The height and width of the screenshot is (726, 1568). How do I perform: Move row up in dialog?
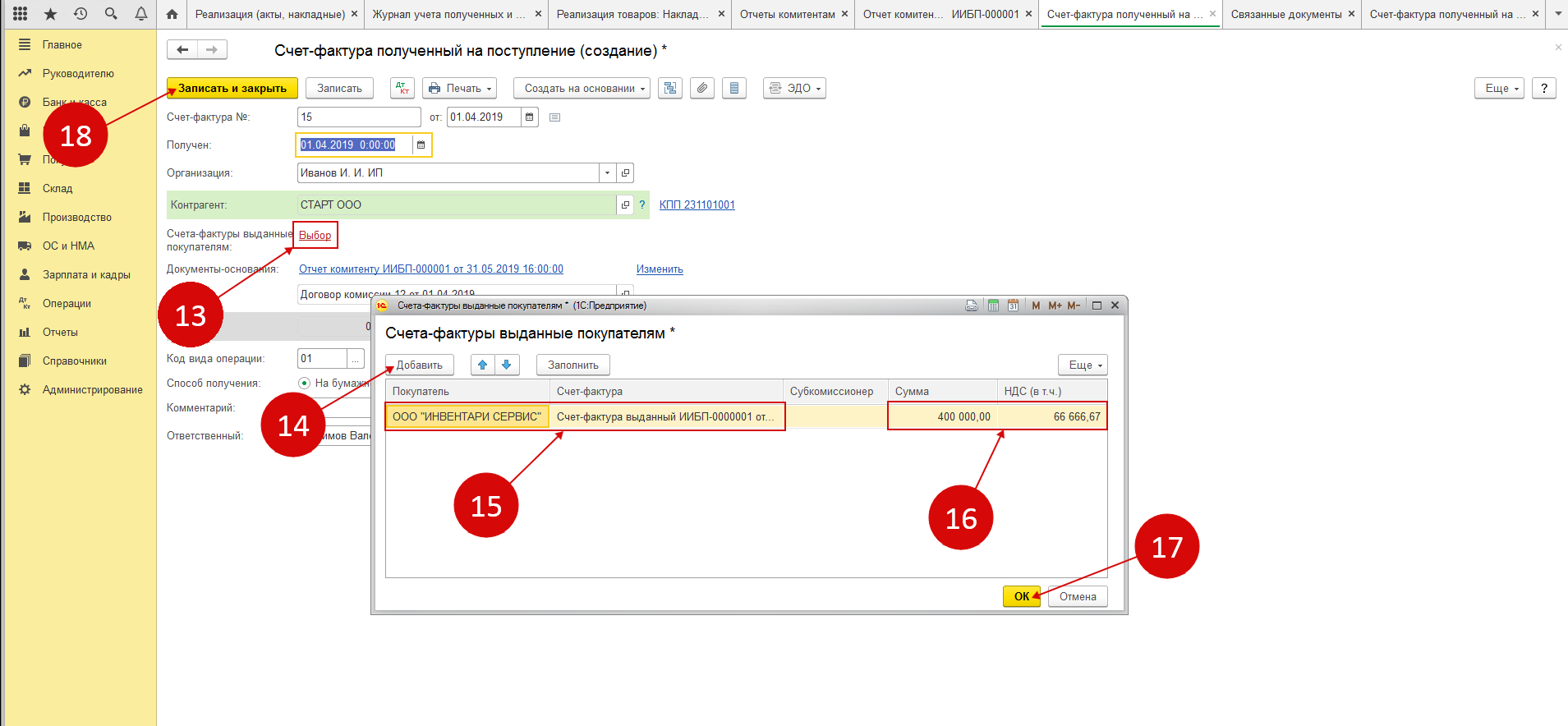click(483, 365)
